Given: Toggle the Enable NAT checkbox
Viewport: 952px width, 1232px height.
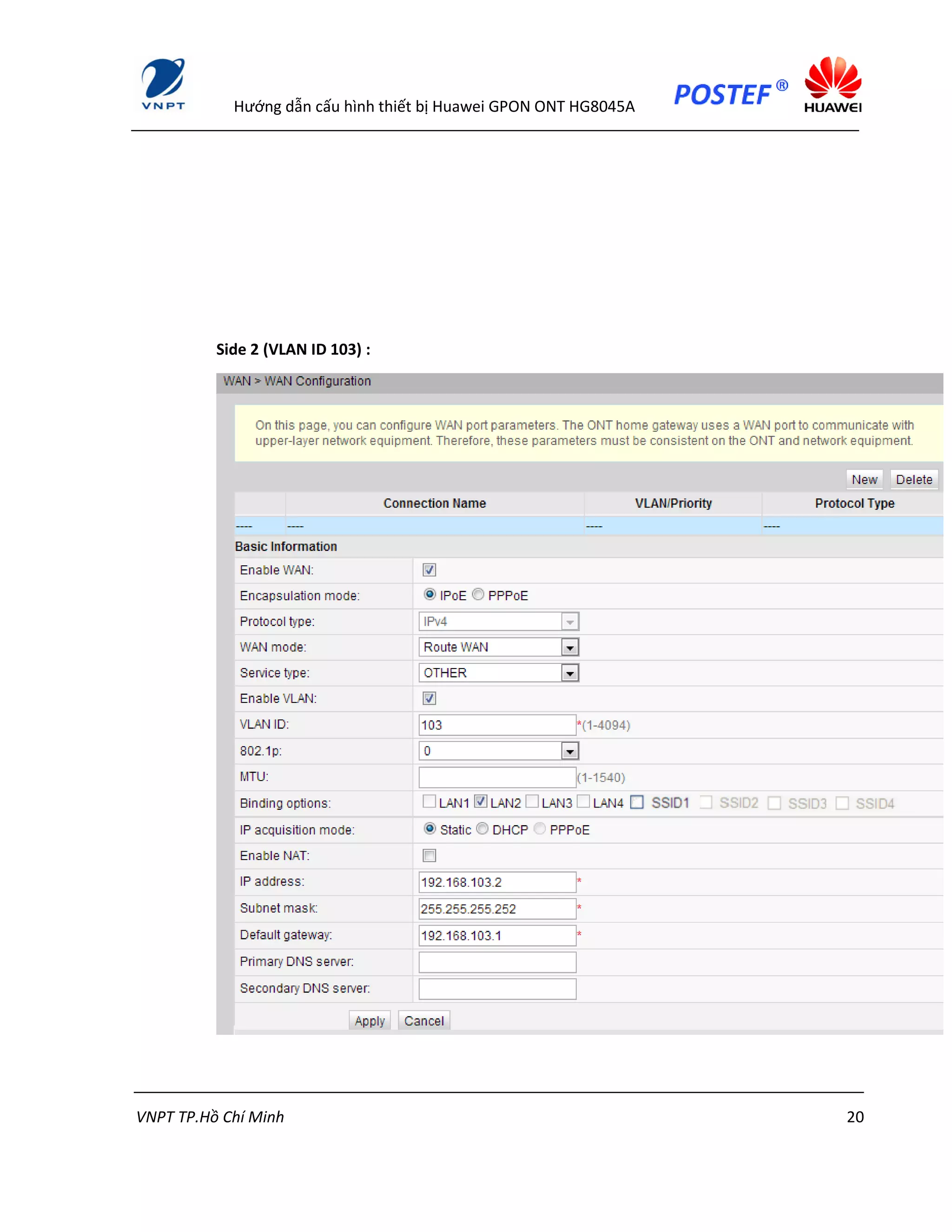Looking at the screenshot, I should click(429, 856).
